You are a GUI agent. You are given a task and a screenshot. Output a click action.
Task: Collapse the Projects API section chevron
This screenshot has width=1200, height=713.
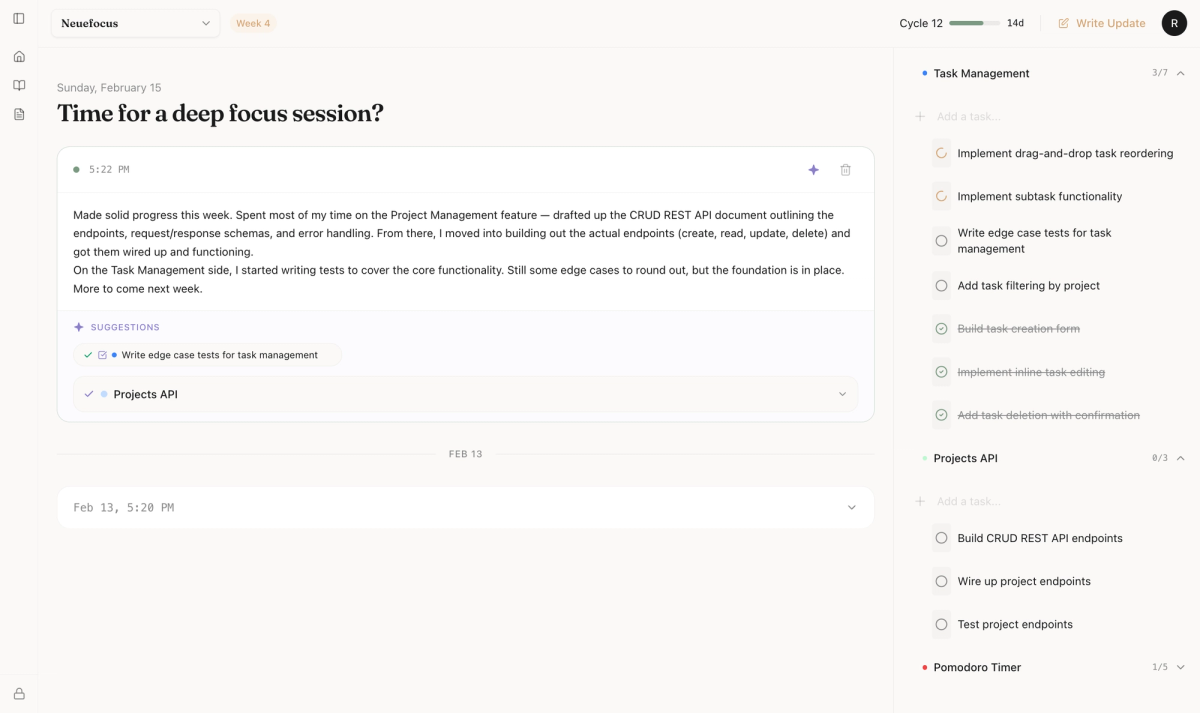coord(1181,458)
